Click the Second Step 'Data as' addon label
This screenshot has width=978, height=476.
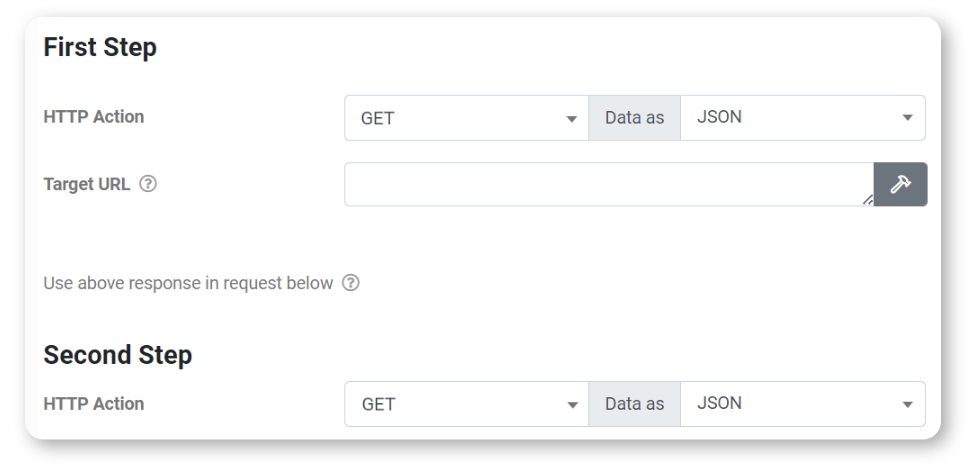click(x=634, y=404)
